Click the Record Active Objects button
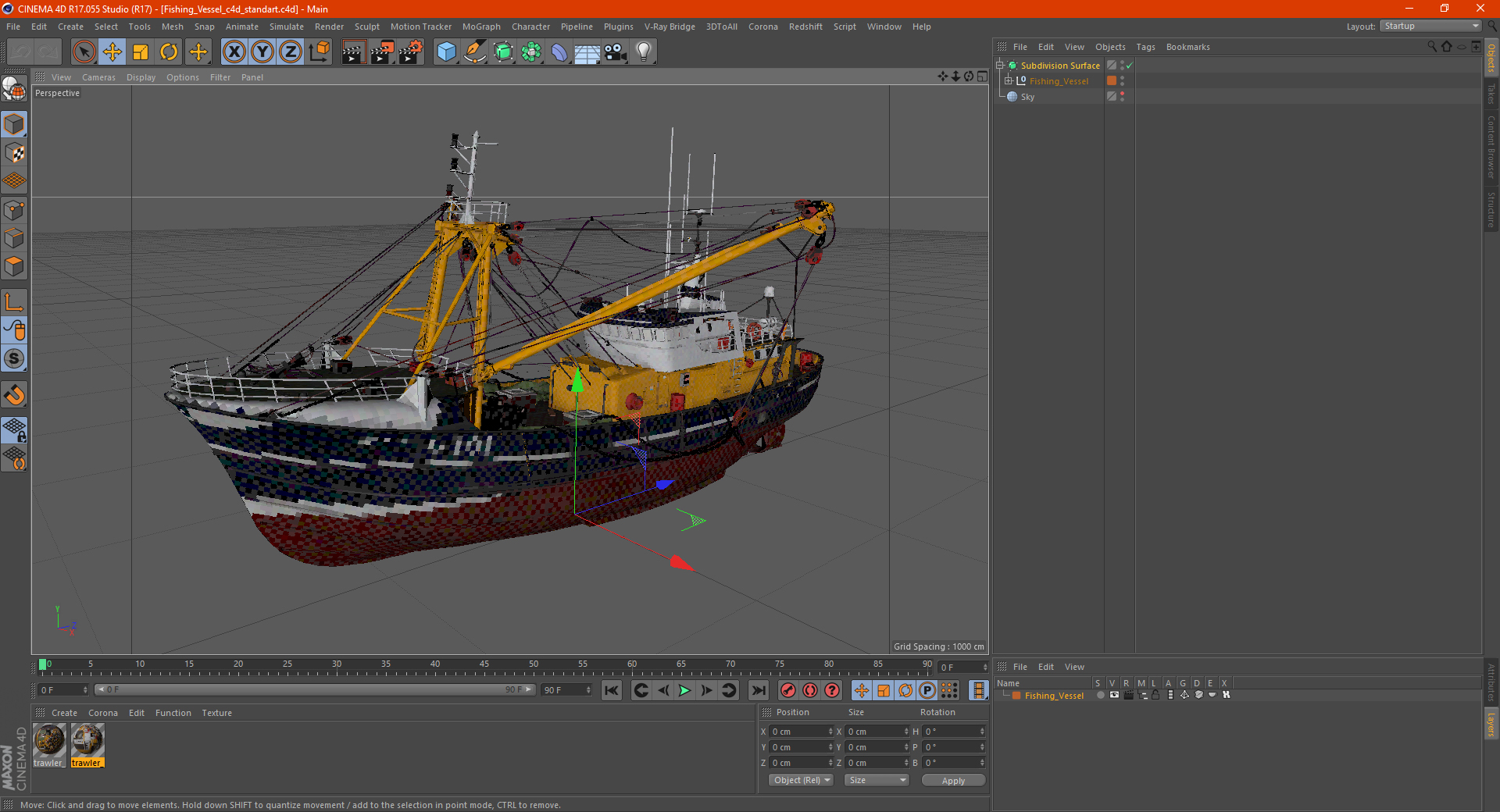This screenshot has width=1500, height=812. click(788, 690)
